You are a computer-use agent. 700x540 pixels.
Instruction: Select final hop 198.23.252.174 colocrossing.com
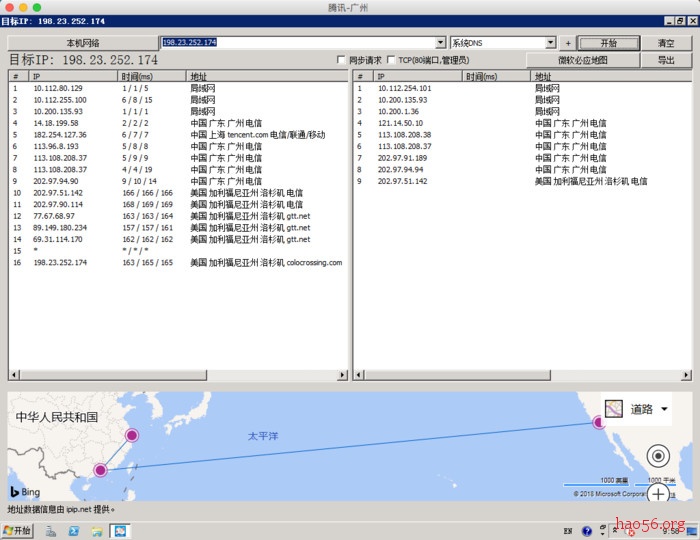coord(178,262)
